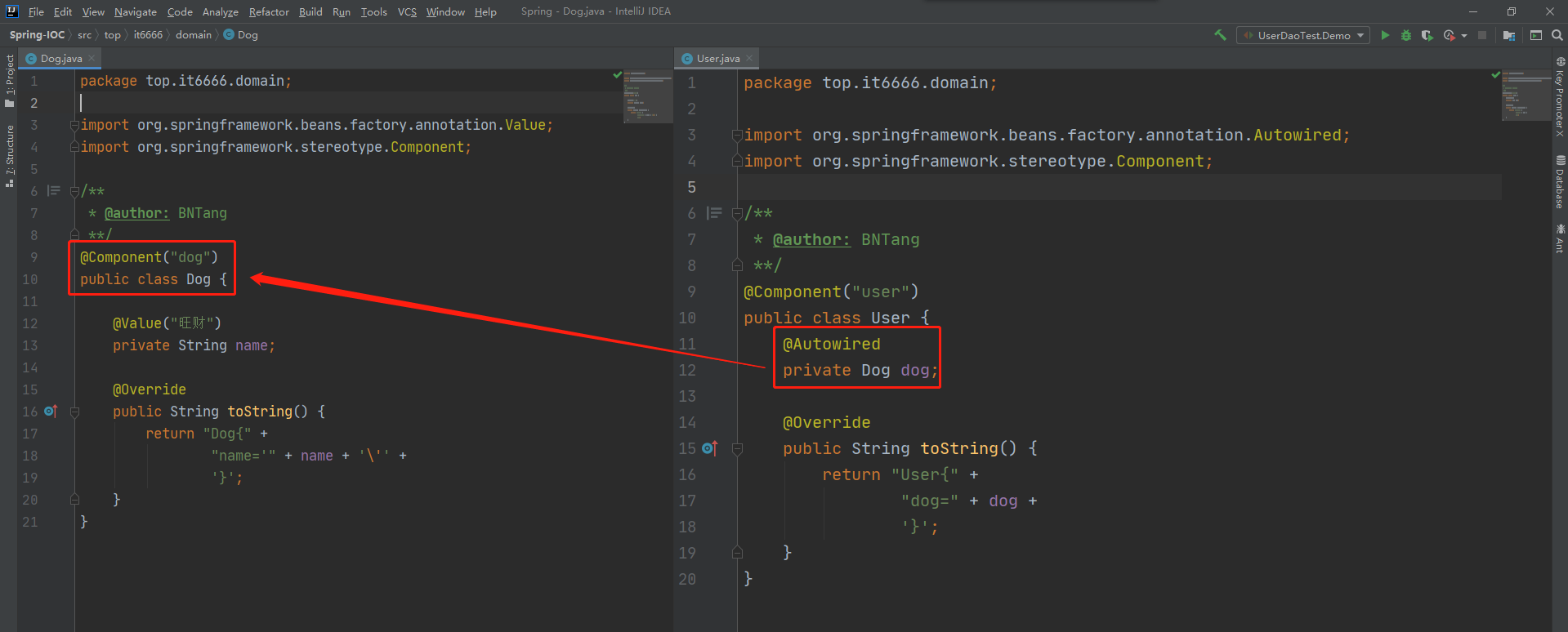Open the Build menu
This screenshot has width=1568, height=632.
tap(310, 11)
